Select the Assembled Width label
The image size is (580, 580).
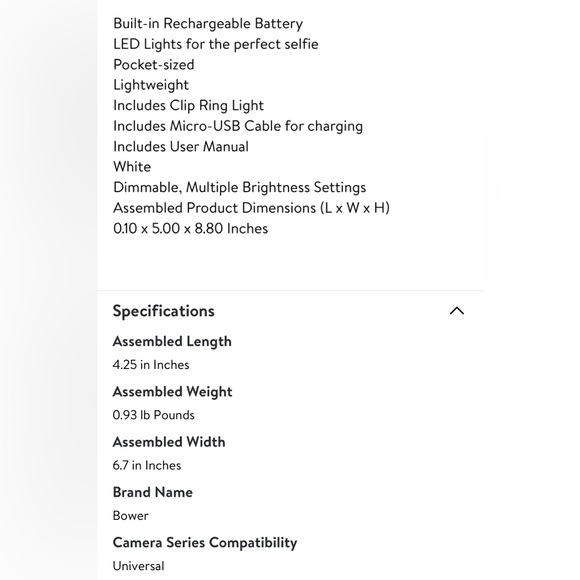tap(169, 442)
